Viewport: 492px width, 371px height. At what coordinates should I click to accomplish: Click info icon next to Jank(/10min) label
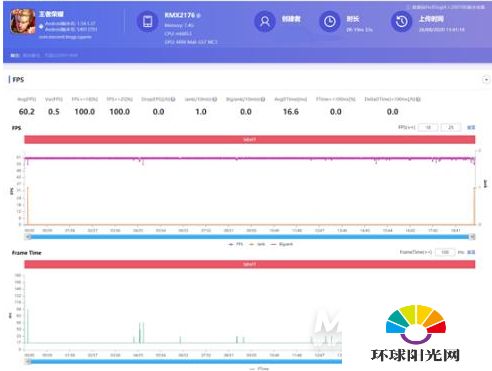(215, 99)
